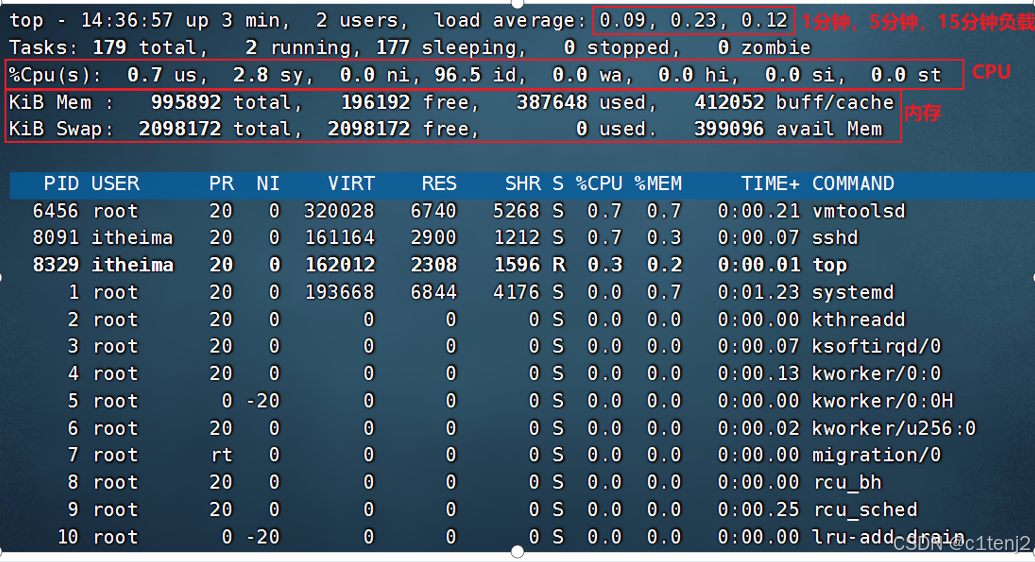1035x562 pixels.
Task: Click the VIRT column header
Action: tap(351, 184)
